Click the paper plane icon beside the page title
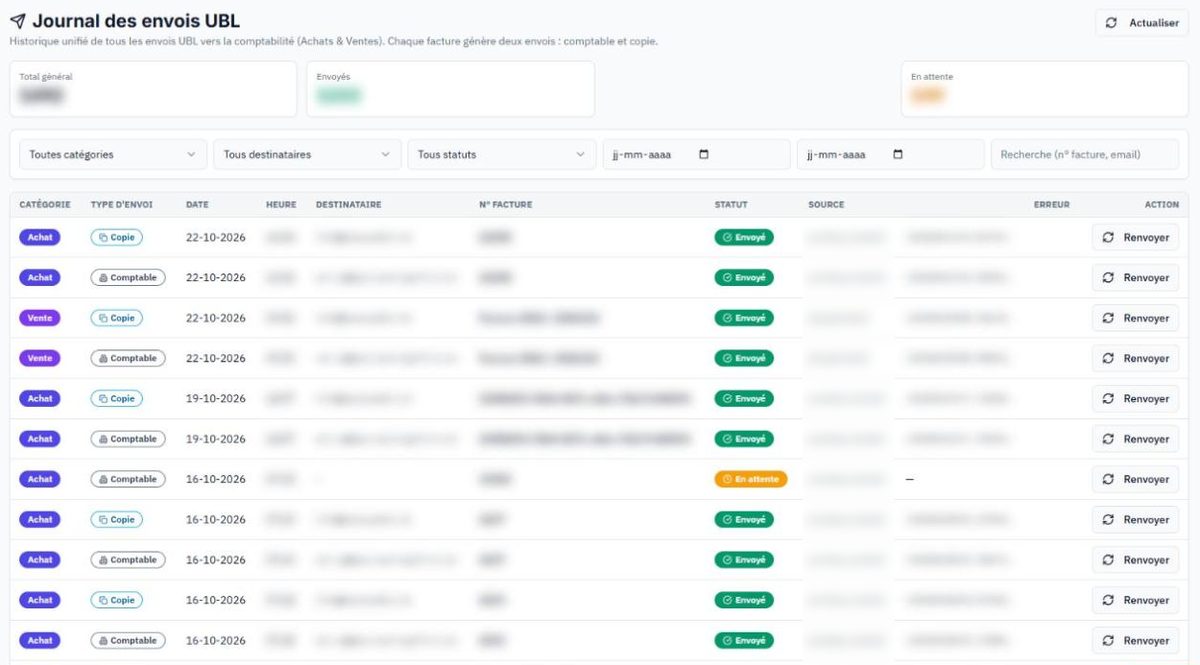 pyautogui.click(x=18, y=21)
